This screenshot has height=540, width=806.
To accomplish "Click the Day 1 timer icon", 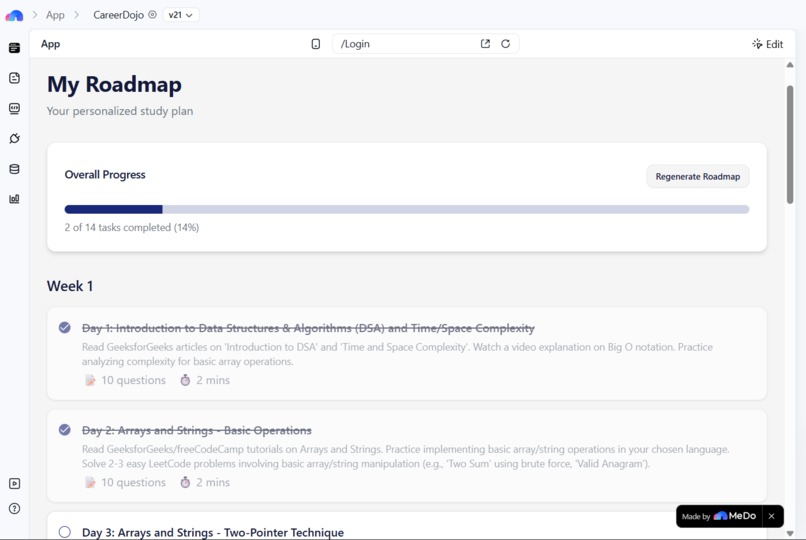I will (185, 380).
